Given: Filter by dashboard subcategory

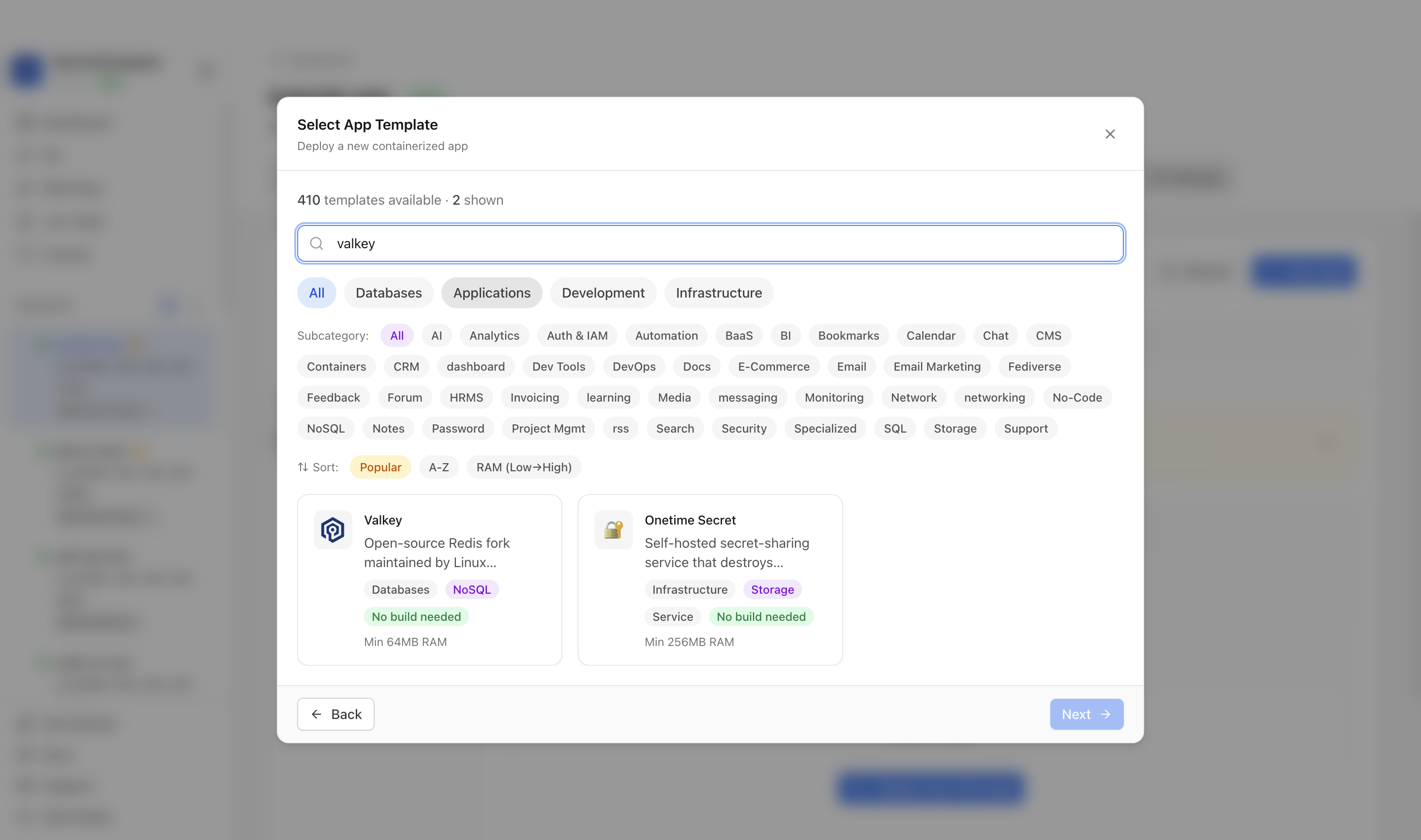Looking at the screenshot, I should tap(476, 367).
